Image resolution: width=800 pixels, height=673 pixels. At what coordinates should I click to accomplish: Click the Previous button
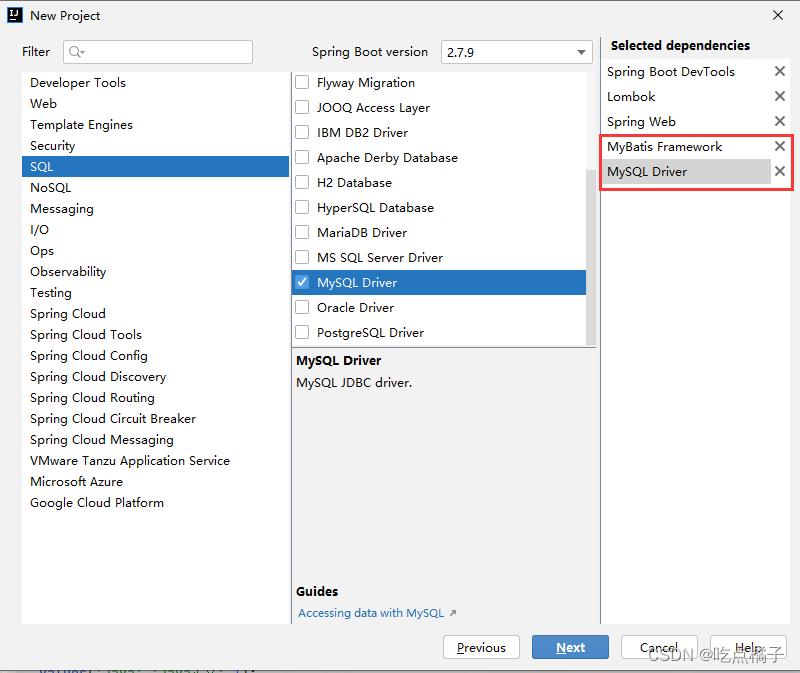481,647
